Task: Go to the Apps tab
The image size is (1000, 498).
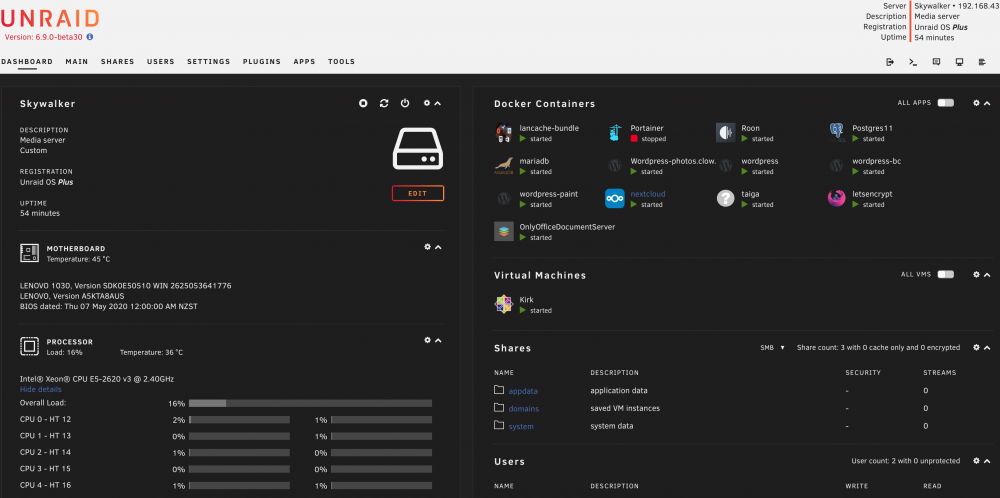Action: 304,62
